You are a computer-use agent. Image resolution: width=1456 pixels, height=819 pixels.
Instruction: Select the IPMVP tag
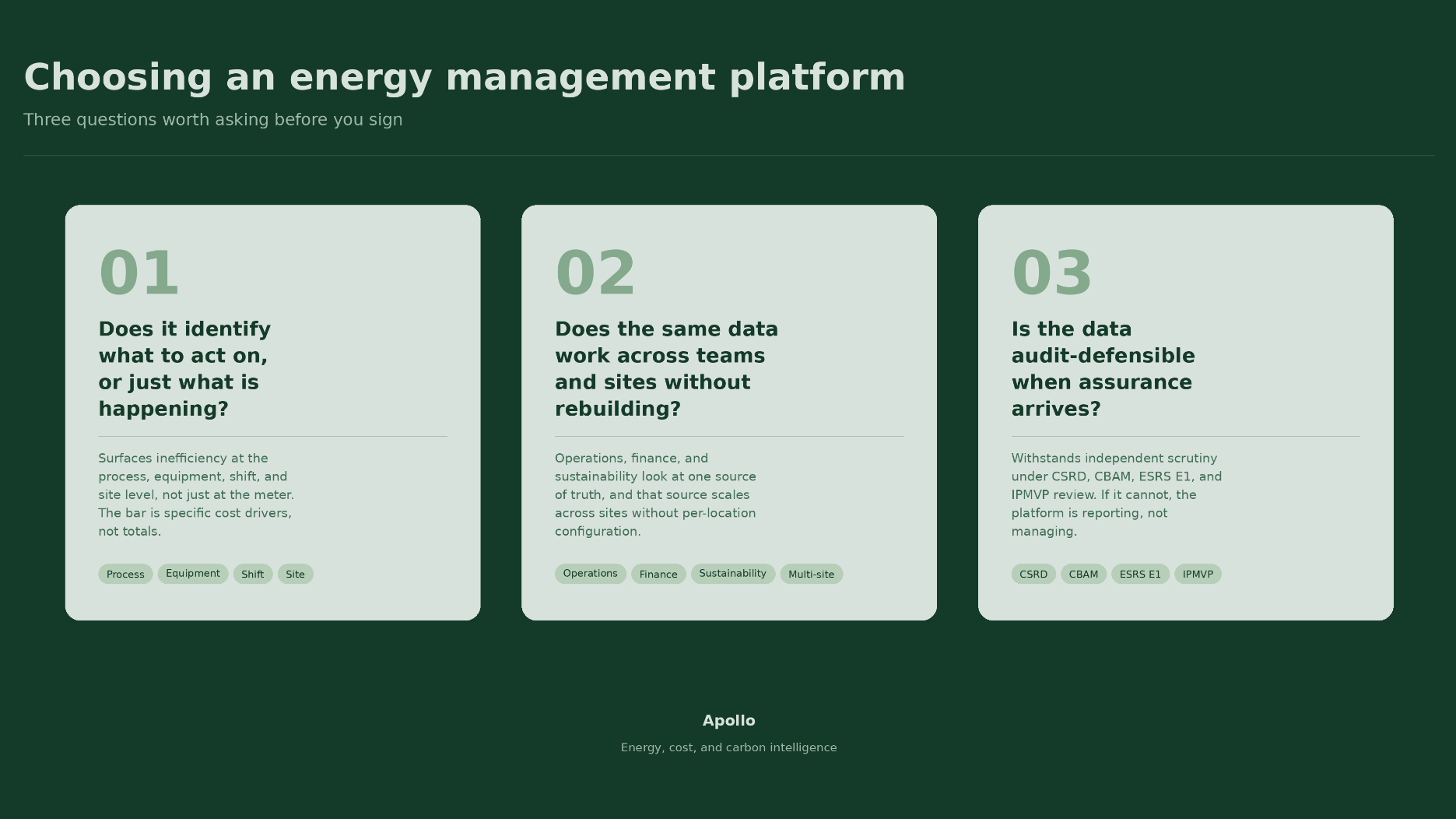[x=1198, y=574]
